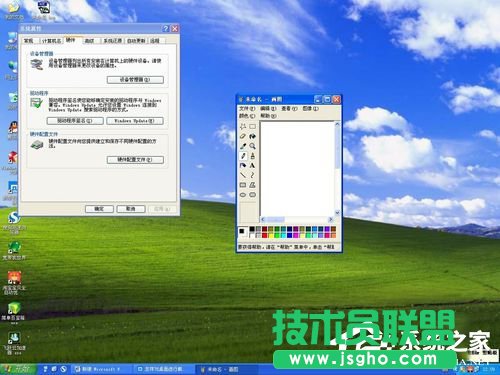Click the 设备管理器 (Device Manager) button
This screenshot has width=500, height=375.
point(135,80)
